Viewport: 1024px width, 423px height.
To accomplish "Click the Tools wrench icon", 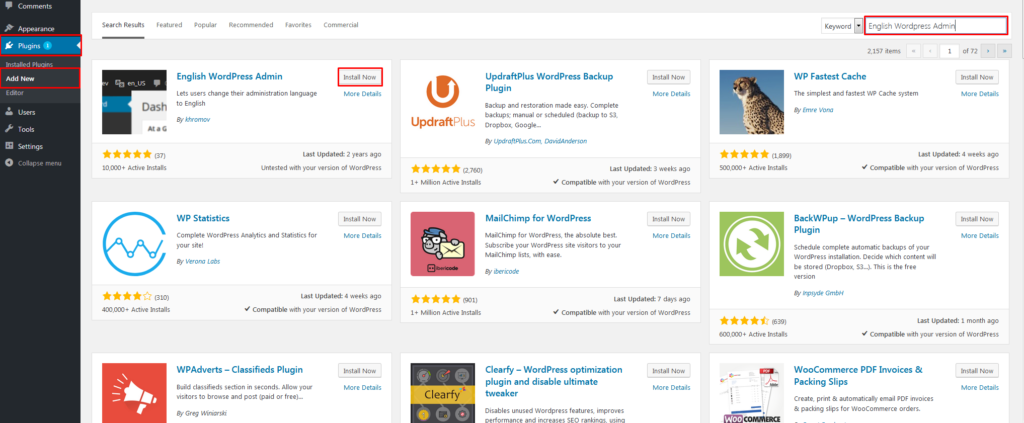I will pos(8,129).
